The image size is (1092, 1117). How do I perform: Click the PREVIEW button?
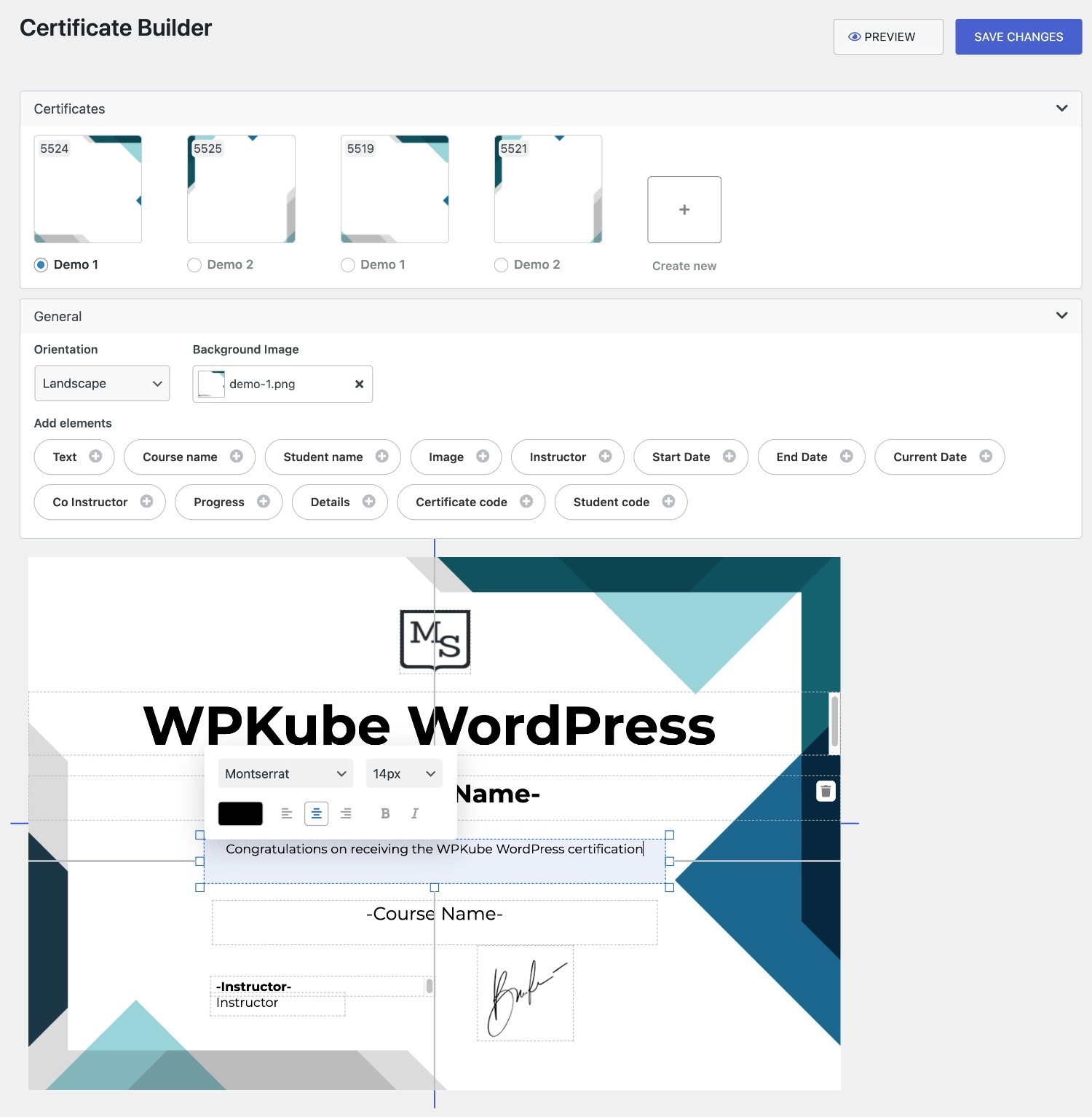point(888,36)
